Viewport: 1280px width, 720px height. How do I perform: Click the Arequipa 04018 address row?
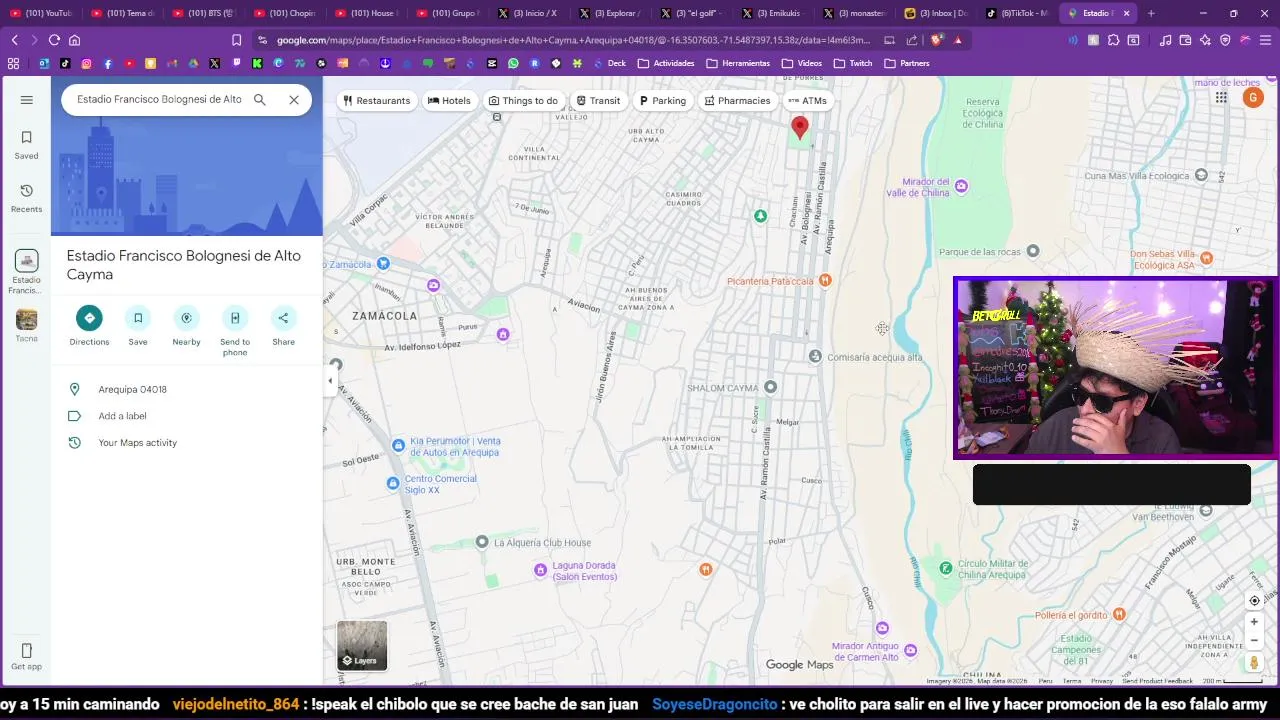[187, 389]
